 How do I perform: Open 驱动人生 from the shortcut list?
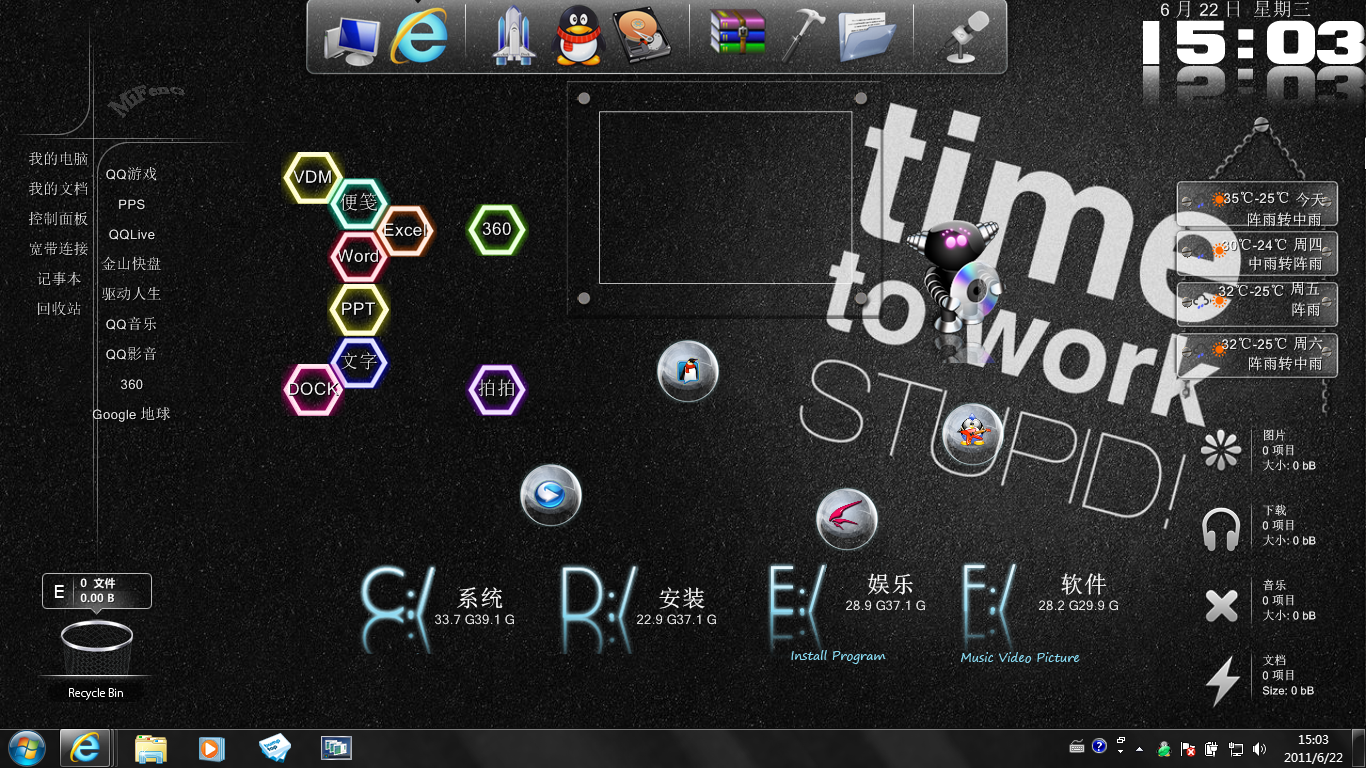pyautogui.click(x=131, y=294)
